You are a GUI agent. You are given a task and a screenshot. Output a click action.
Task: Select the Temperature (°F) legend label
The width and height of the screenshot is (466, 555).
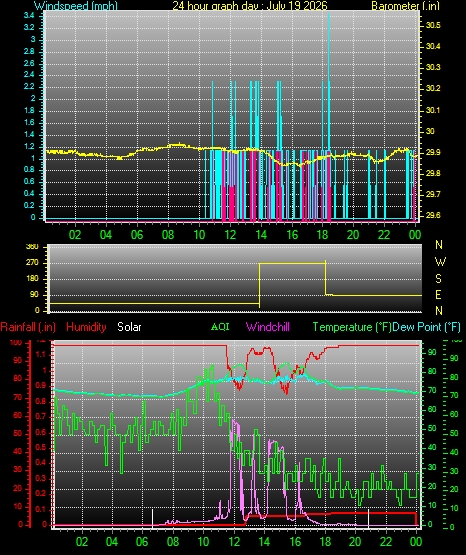click(x=352, y=327)
